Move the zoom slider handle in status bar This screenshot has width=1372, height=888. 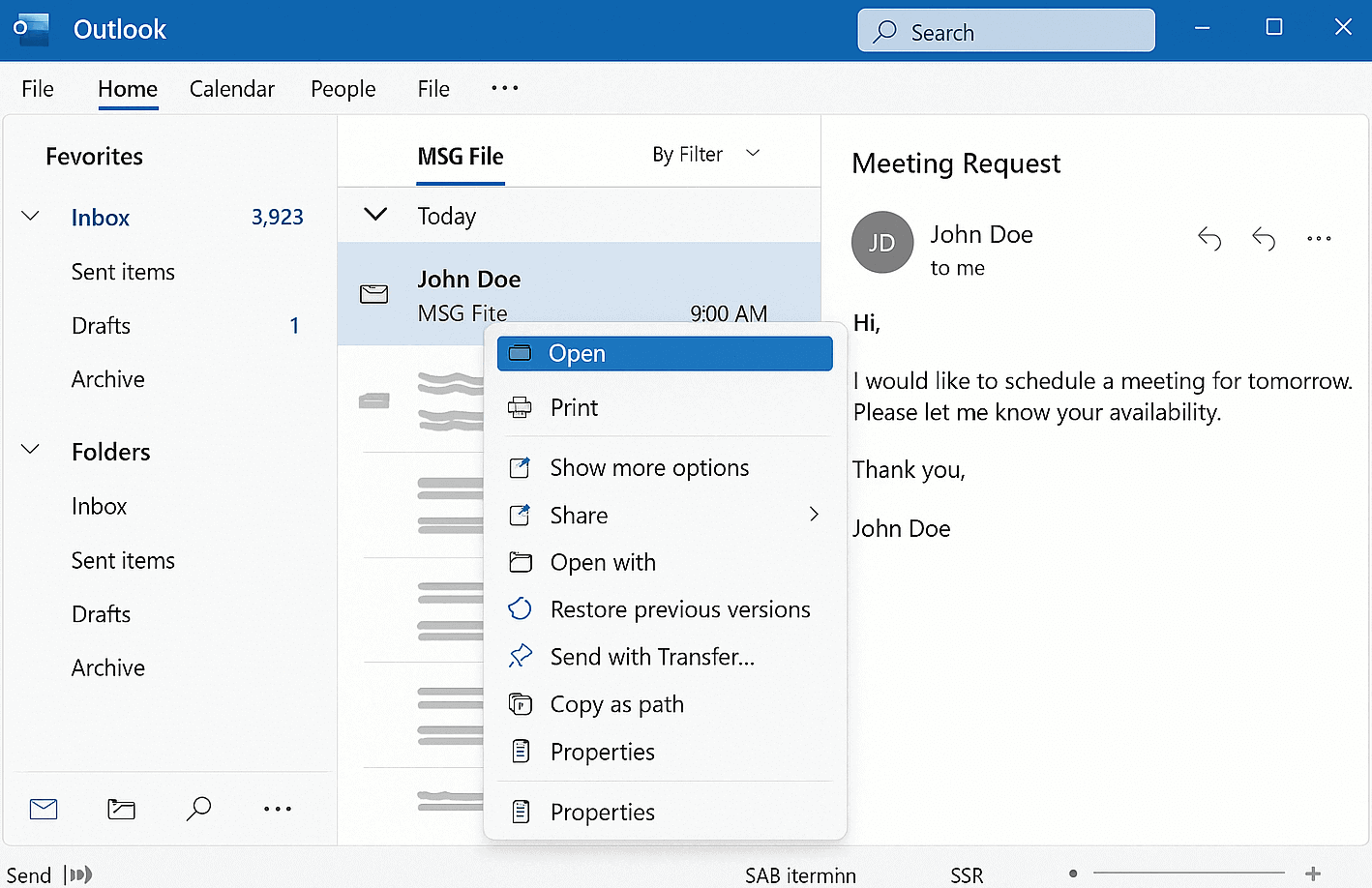1073,873
